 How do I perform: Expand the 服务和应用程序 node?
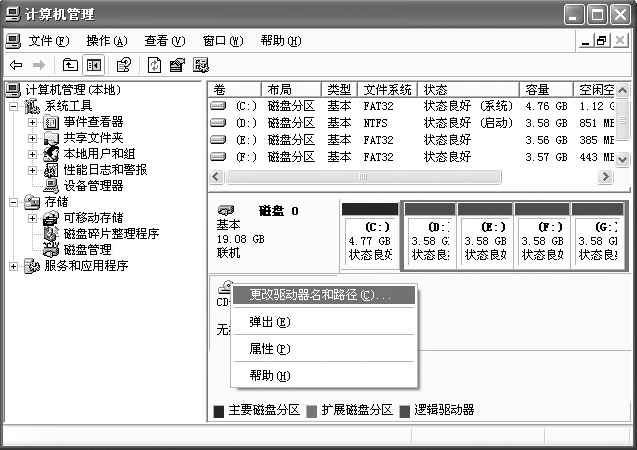(13, 266)
